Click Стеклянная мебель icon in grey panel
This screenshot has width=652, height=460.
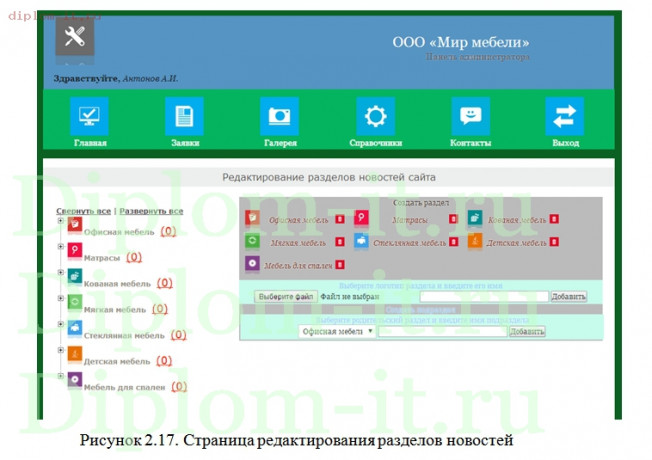pos(361,240)
